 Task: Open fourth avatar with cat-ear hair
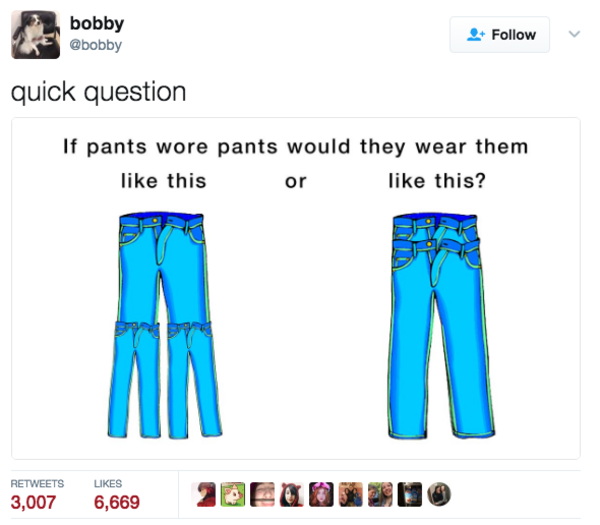tap(292, 494)
